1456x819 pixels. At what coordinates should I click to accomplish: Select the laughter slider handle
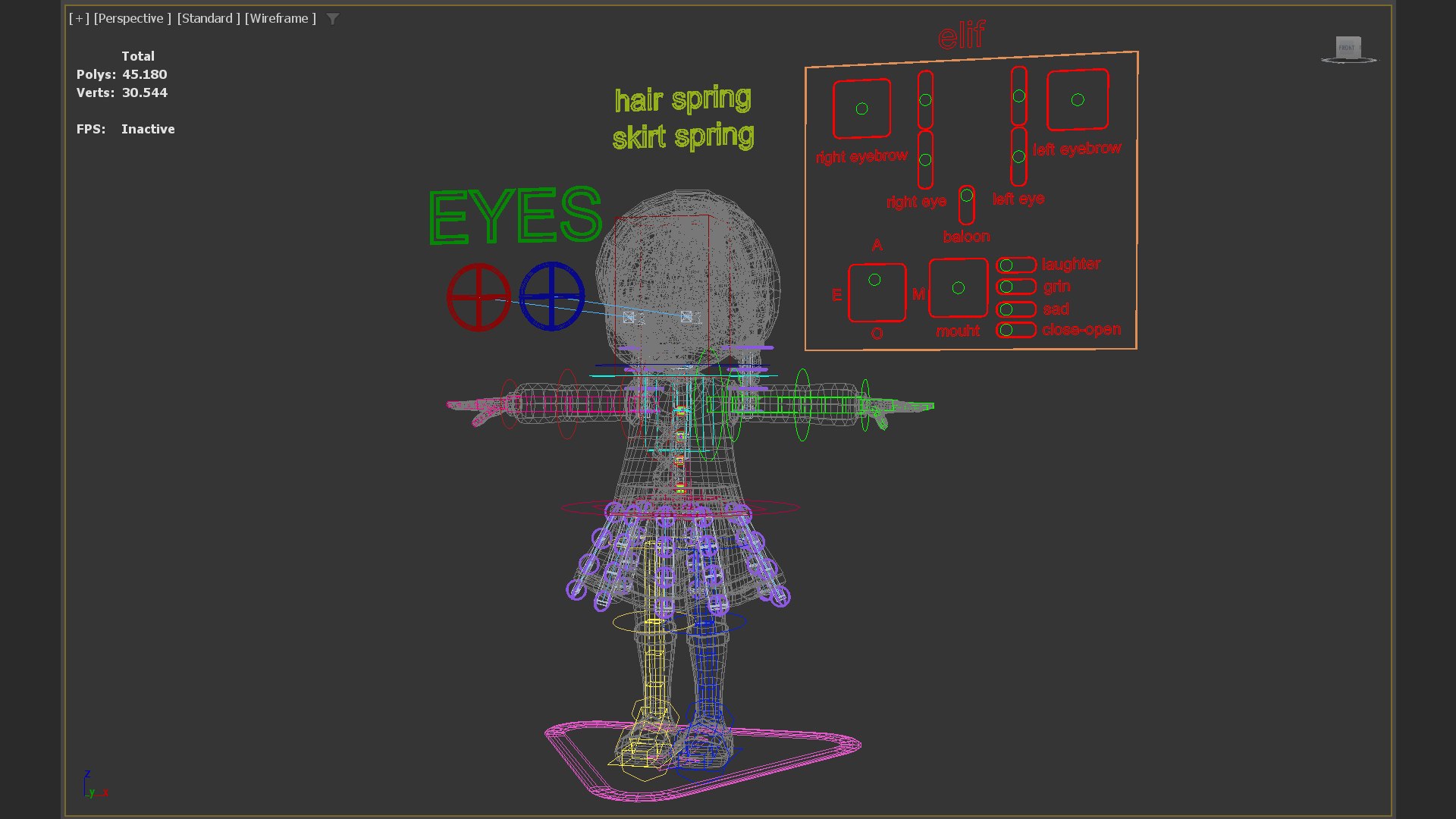pyautogui.click(x=1006, y=265)
